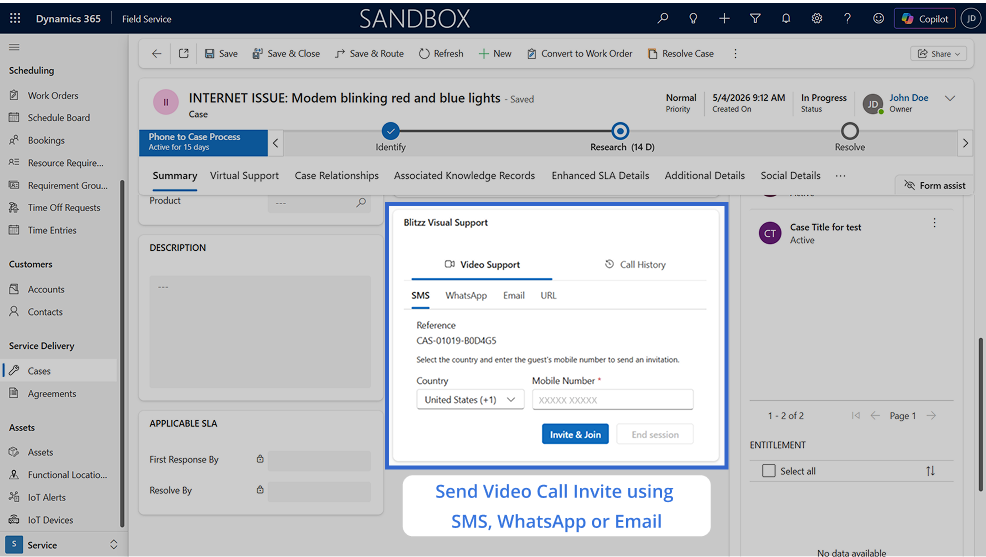Click Save in the command bar
The height and width of the screenshot is (557, 986).
[221, 53]
